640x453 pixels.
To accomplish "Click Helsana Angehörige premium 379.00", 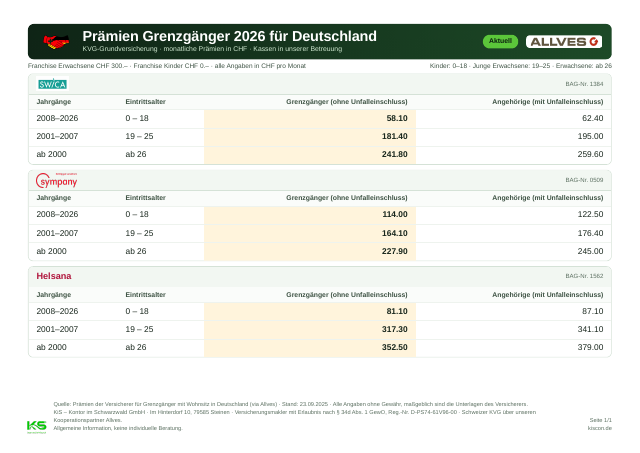I will [590, 347].
